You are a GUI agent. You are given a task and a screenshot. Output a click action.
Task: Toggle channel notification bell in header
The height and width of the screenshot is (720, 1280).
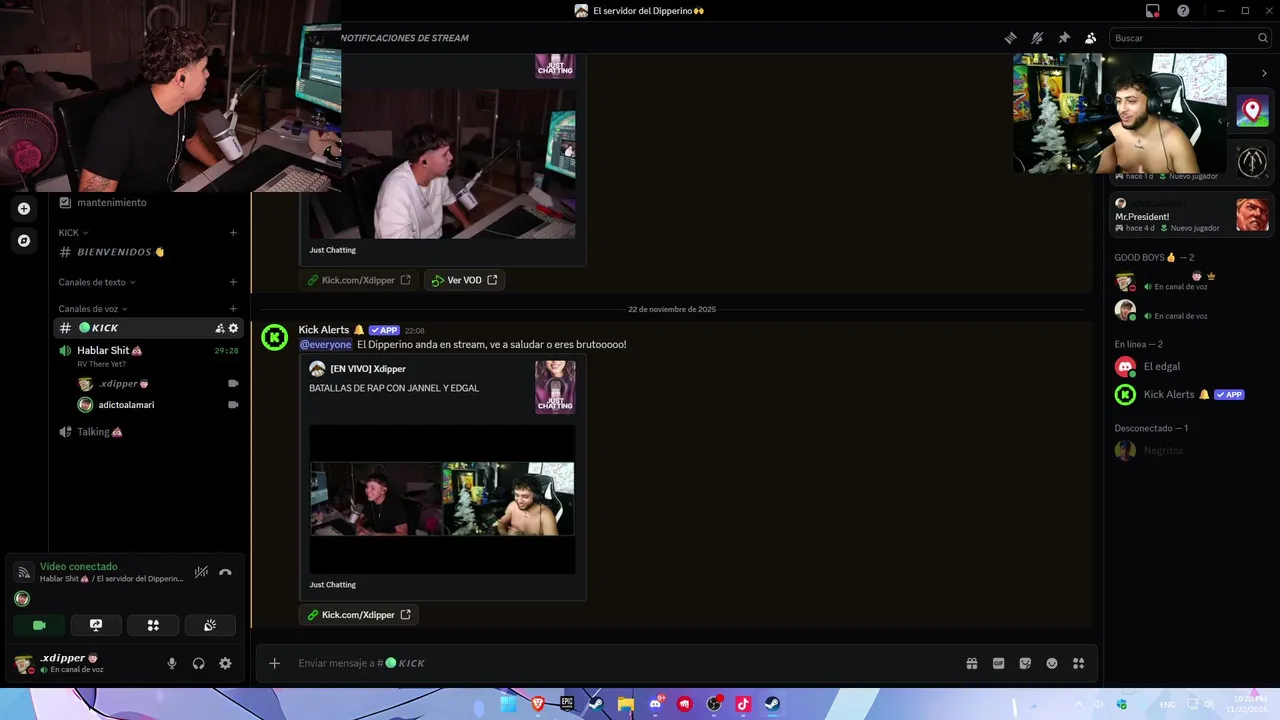coord(1037,38)
